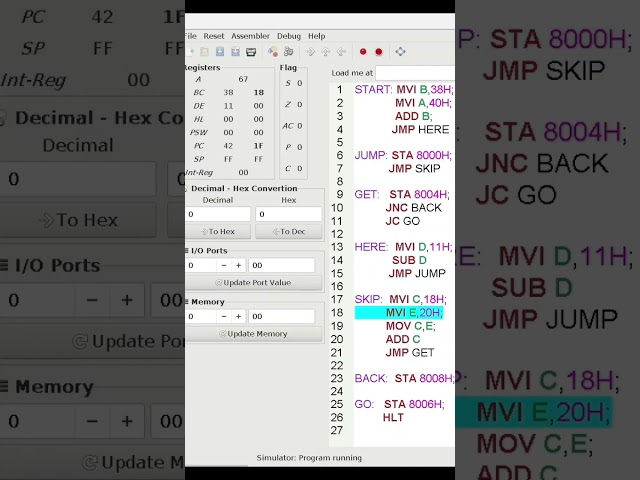Click the Memory value field showing 00
Screen dimensions: 640x480
pos(282,316)
